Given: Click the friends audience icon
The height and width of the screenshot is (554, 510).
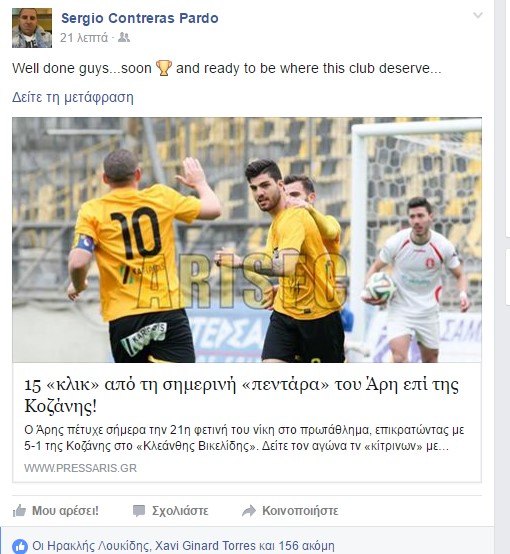Looking at the screenshot, I should tap(124, 37).
